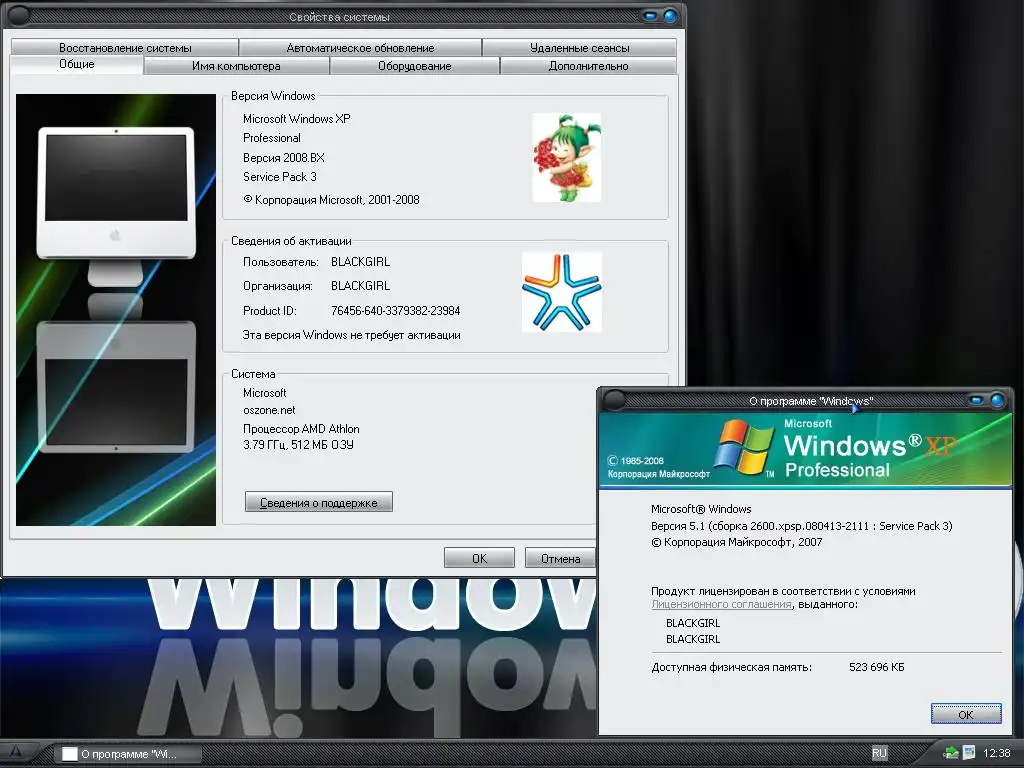Click OK in the About Windows dialog
Image resolution: width=1024 pixels, height=768 pixels.
(x=966, y=714)
